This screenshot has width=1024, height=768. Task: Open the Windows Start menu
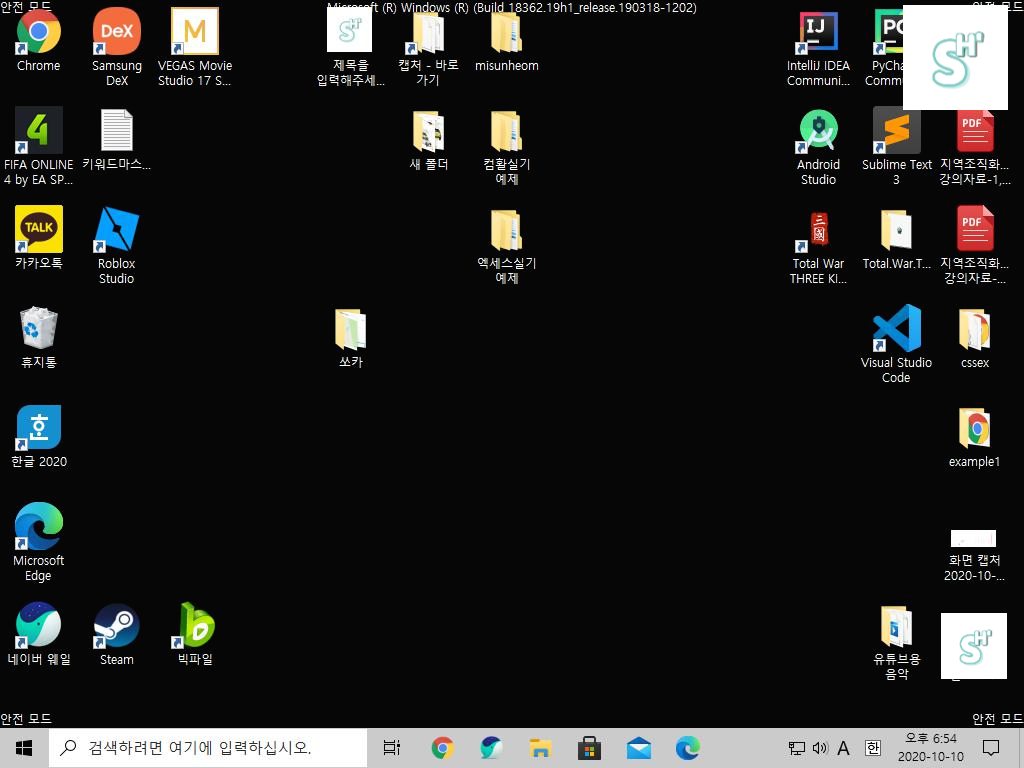coord(24,748)
